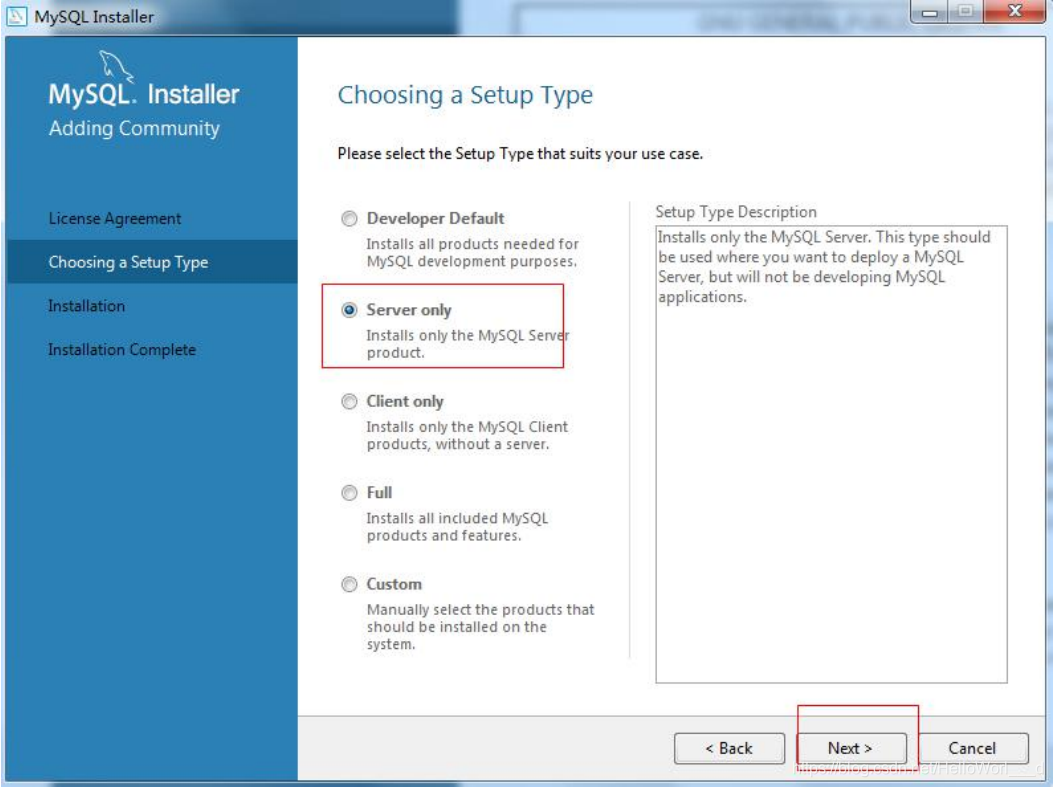Select the Developer Default radio button
This screenshot has width=1053, height=787.
pyautogui.click(x=349, y=219)
